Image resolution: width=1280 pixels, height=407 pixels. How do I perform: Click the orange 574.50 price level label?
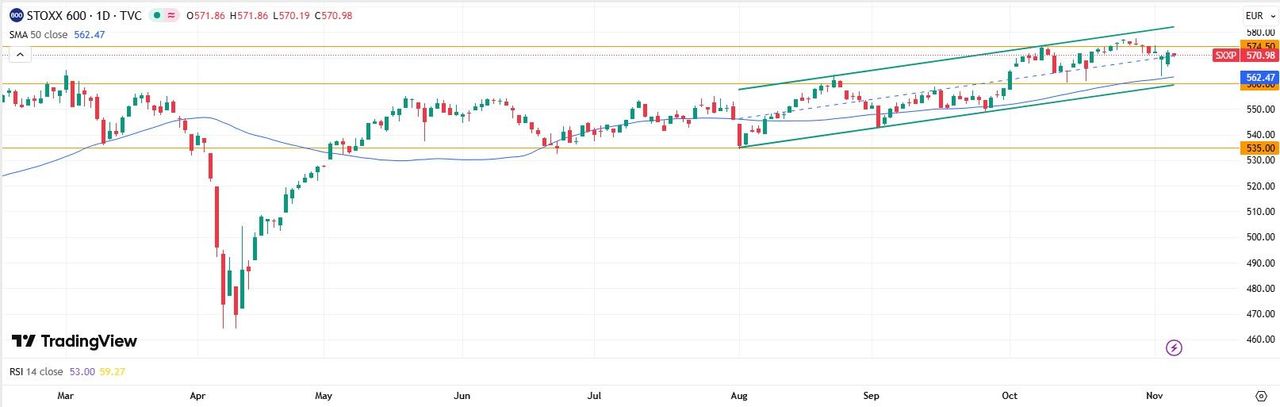1258,46
